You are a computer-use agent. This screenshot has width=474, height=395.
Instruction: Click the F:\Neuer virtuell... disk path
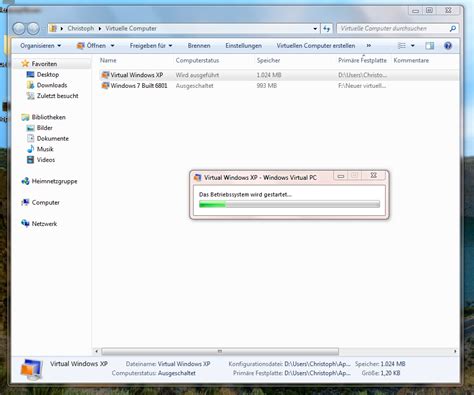point(362,86)
